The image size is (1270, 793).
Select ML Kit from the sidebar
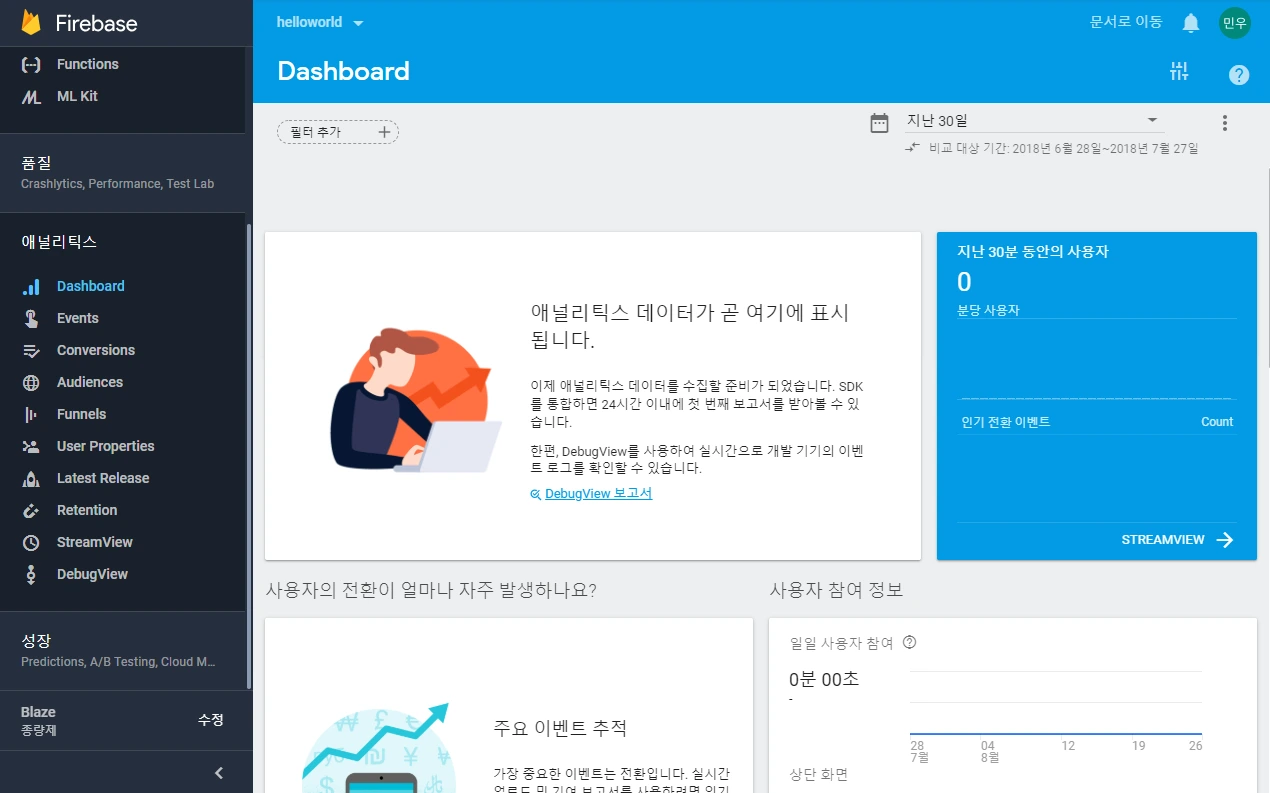click(78, 96)
